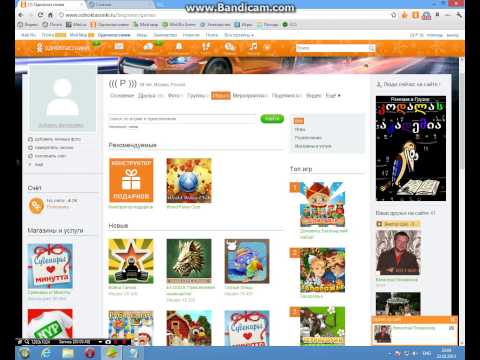Viewport: 480px width, 360px height.
Task: Click the browser reload button
Action: (40, 15)
